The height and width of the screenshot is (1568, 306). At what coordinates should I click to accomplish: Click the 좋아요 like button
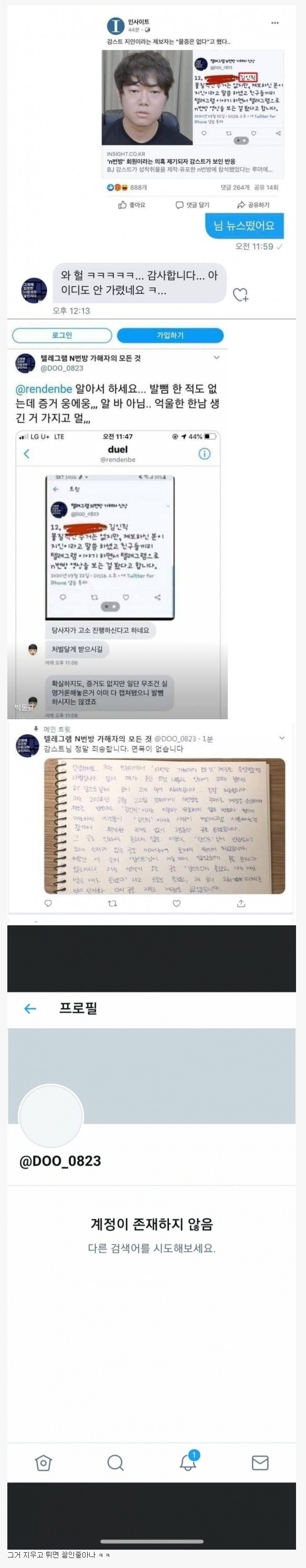[x=132, y=205]
